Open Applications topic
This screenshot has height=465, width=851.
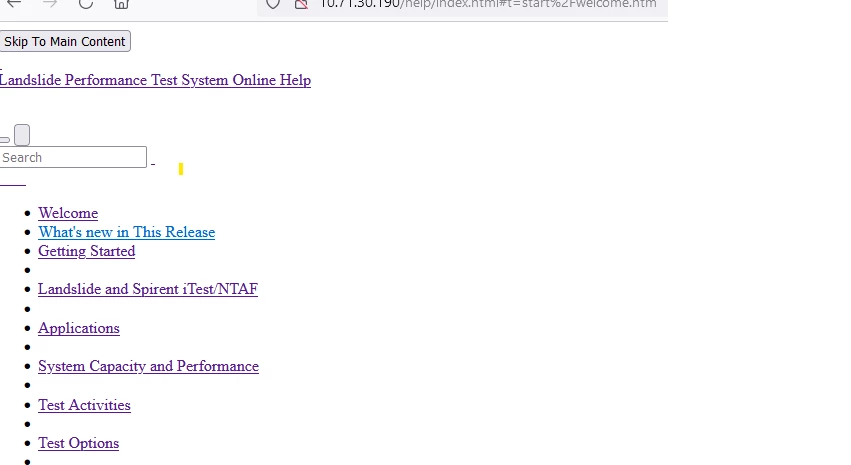pyautogui.click(x=79, y=328)
